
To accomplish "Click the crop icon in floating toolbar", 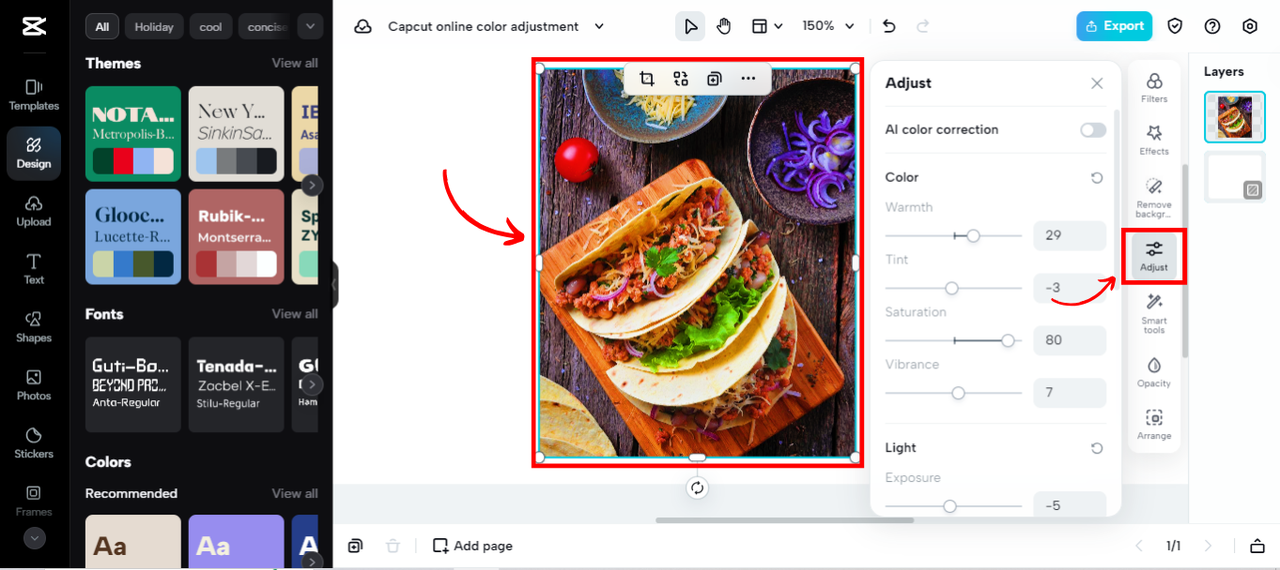I will pyautogui.click(x=647, y=79).
